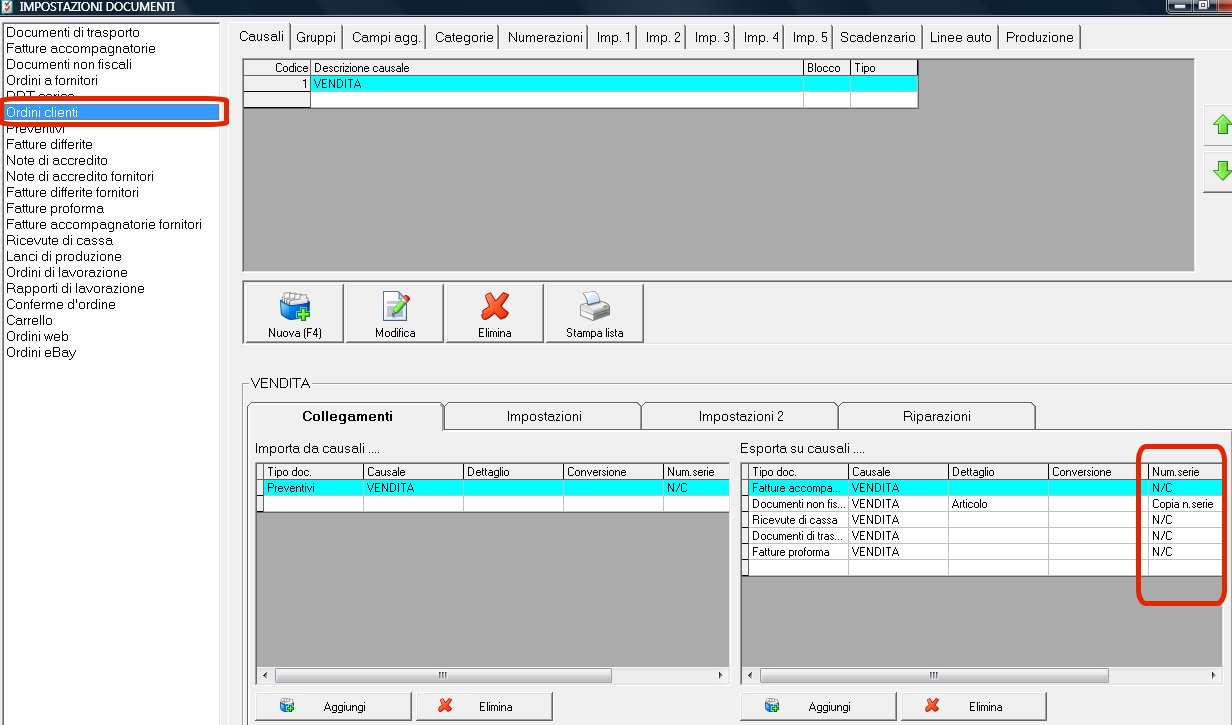Select Documenti di trasporto in list
Image resolution: width=1232 pixels, height=725 pixels.
coord(73,32)
